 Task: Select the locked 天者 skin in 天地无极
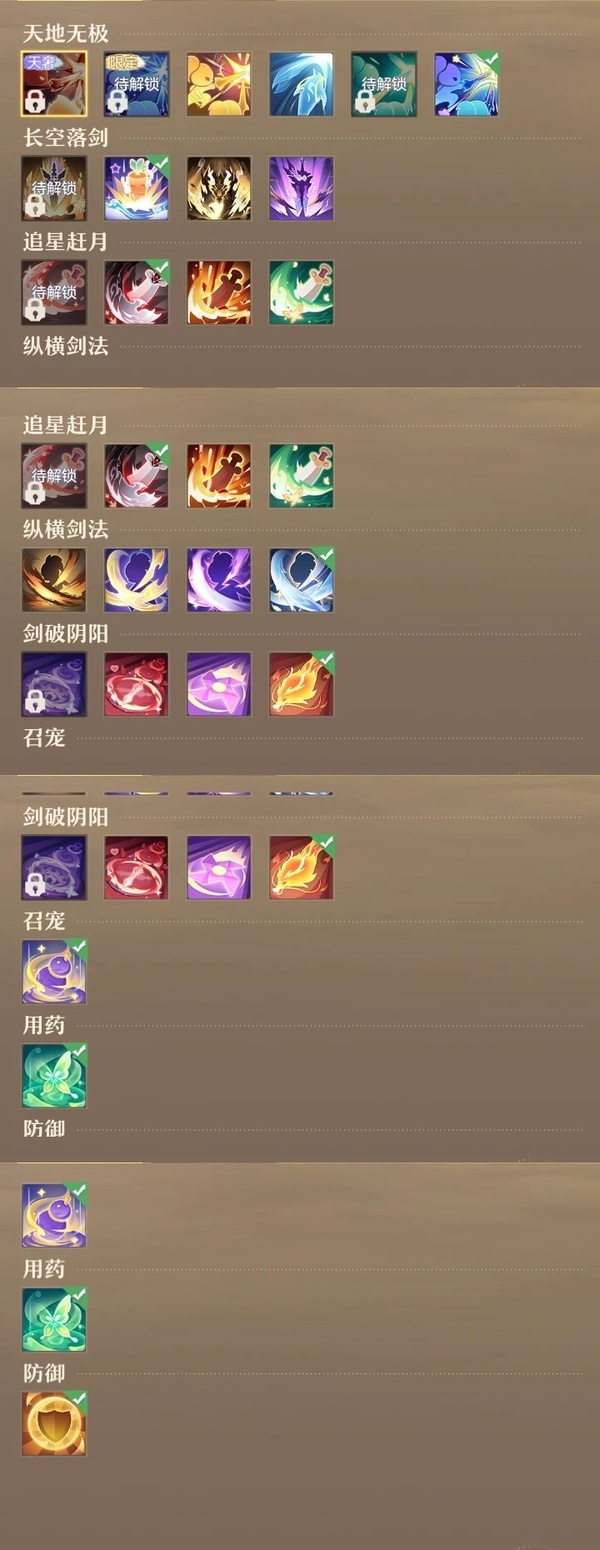click(54, 84)
